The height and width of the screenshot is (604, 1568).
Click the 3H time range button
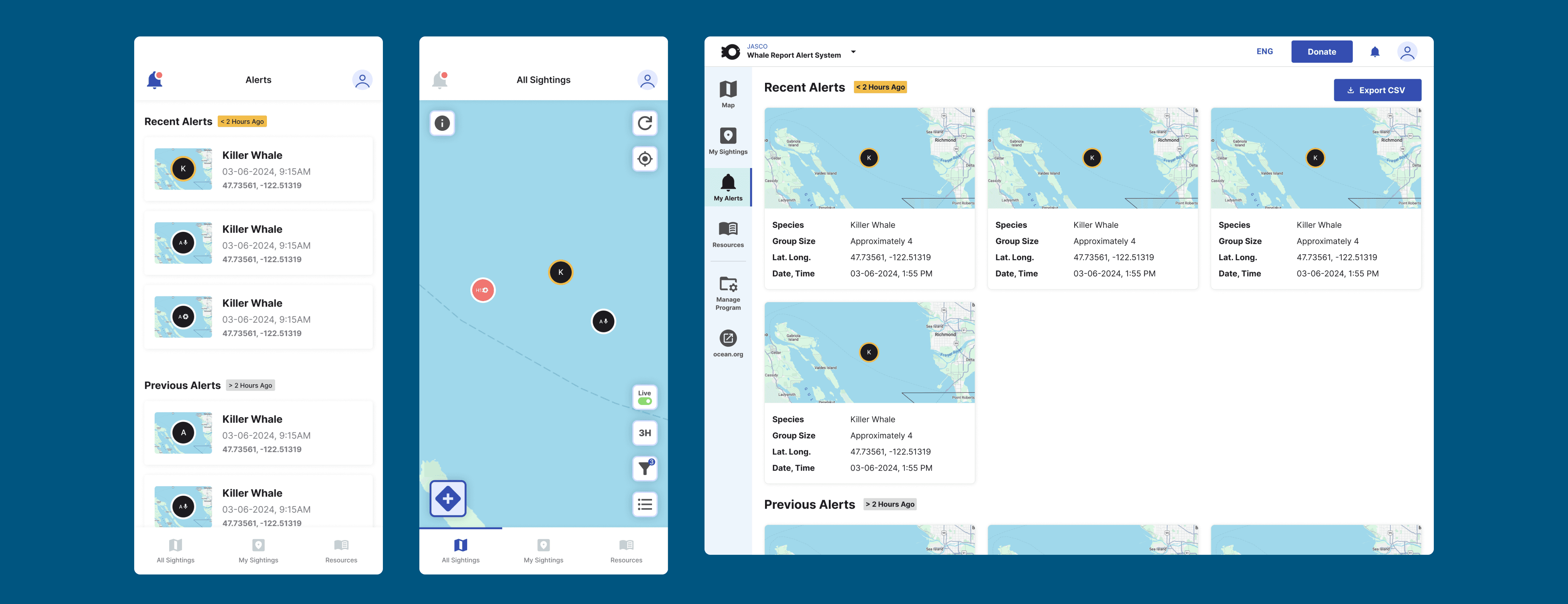(645, 433)
